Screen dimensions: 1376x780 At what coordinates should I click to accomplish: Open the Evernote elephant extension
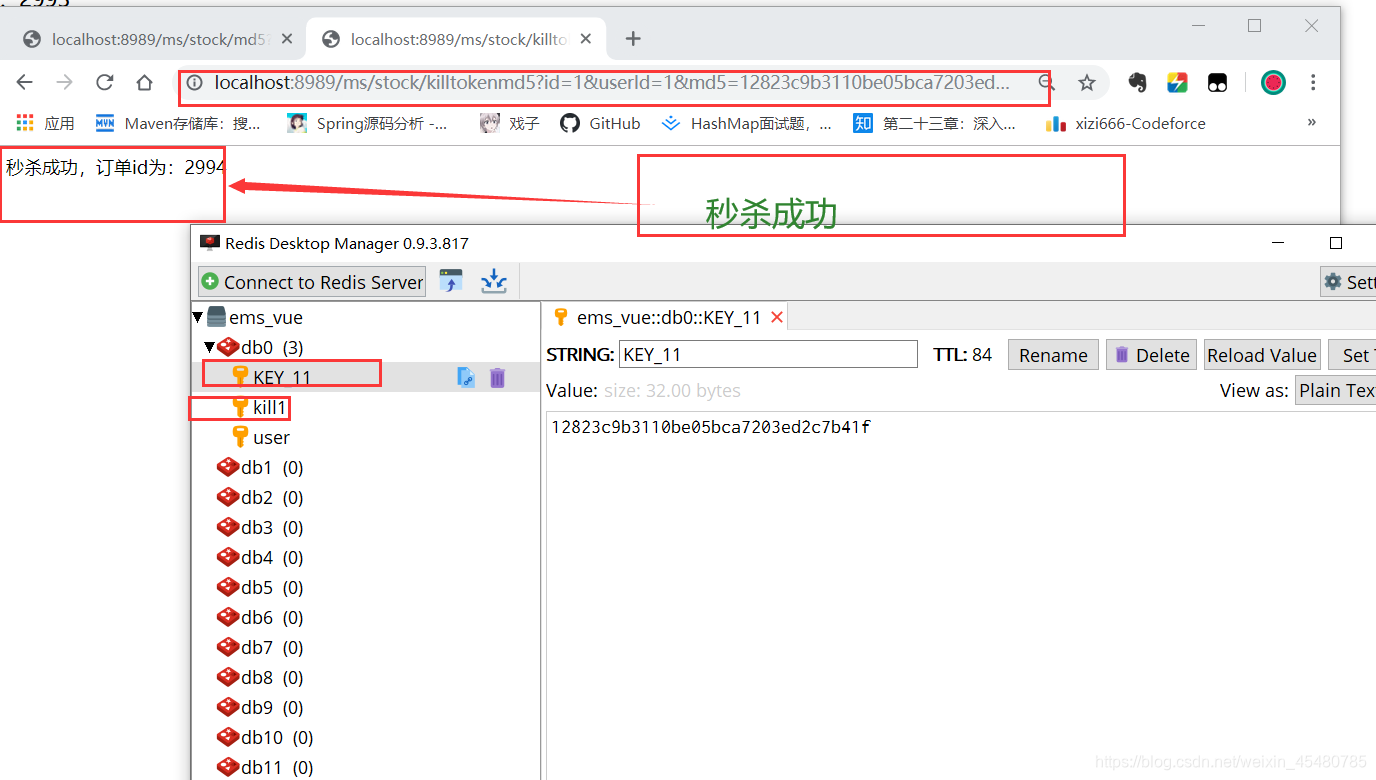coord(1137,83)
